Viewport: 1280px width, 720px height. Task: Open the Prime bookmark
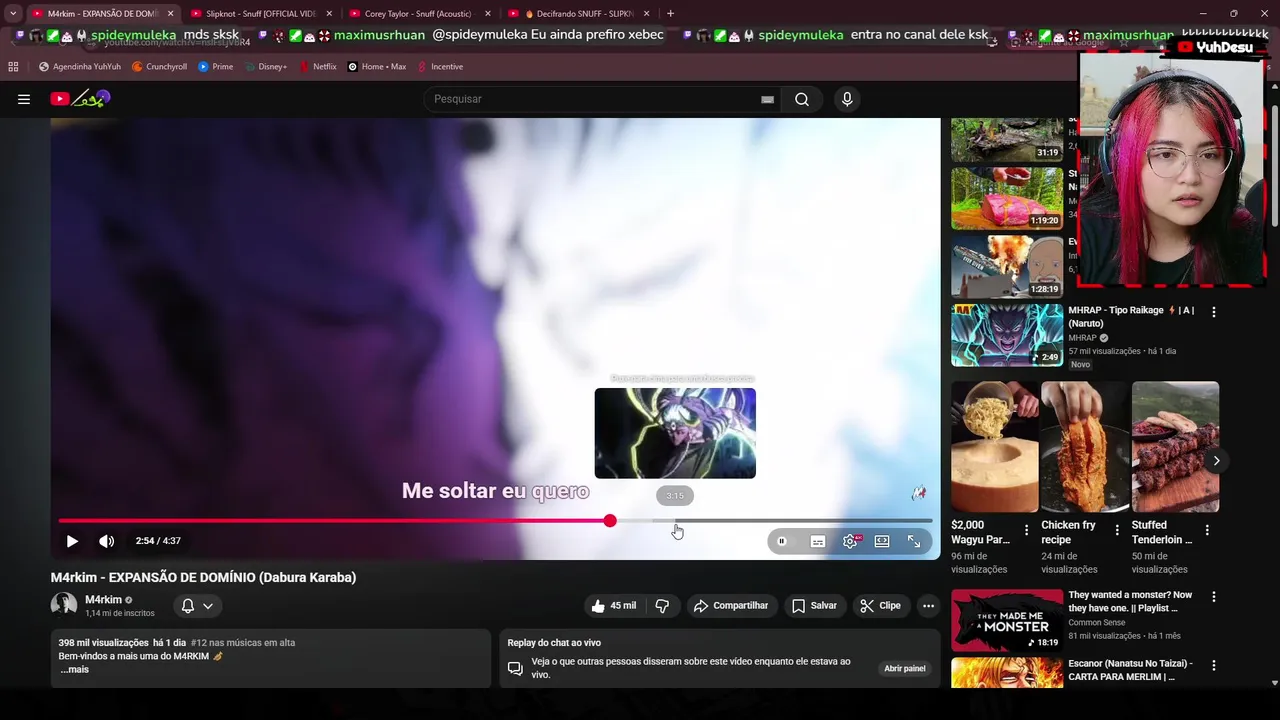[x=215, y=67]
